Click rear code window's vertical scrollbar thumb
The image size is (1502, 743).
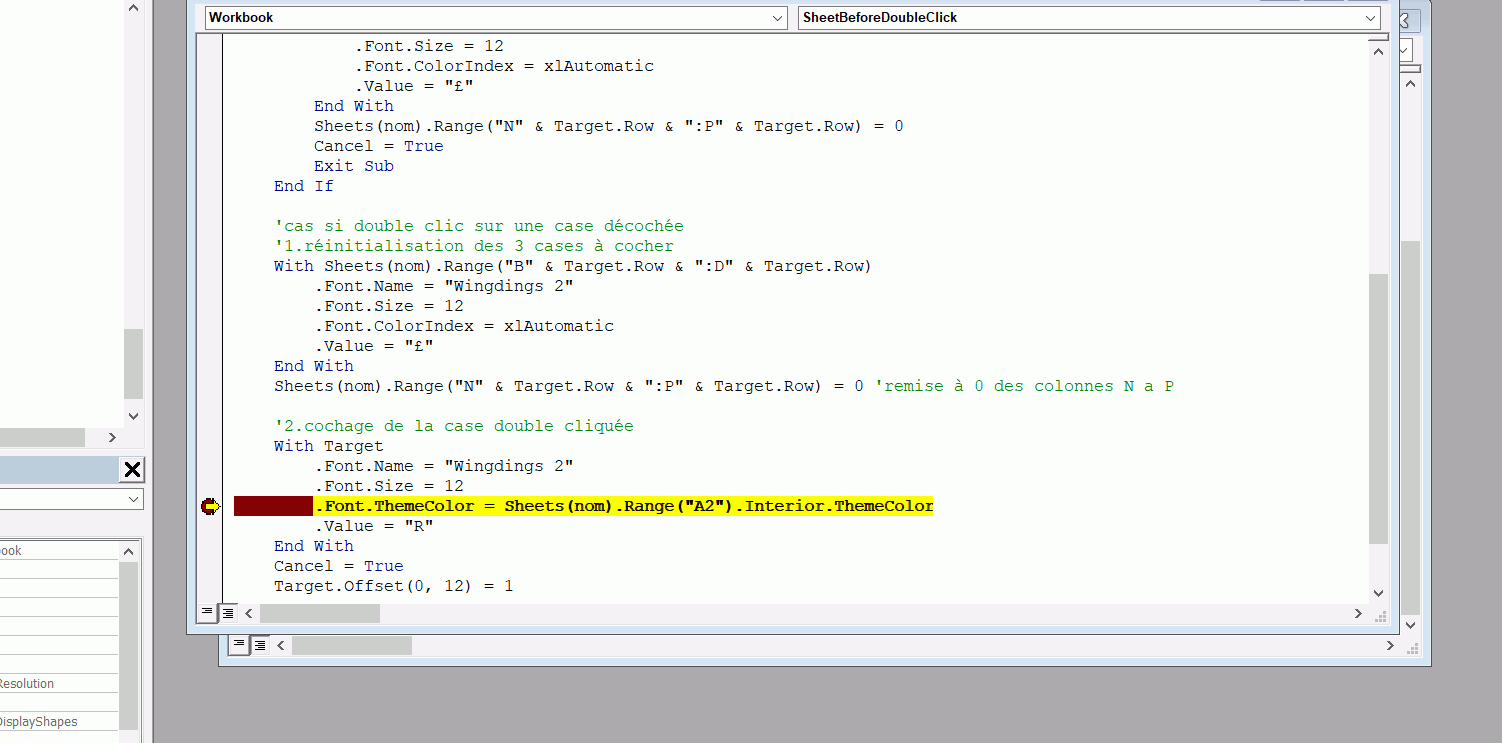(x=1411, y=427)
